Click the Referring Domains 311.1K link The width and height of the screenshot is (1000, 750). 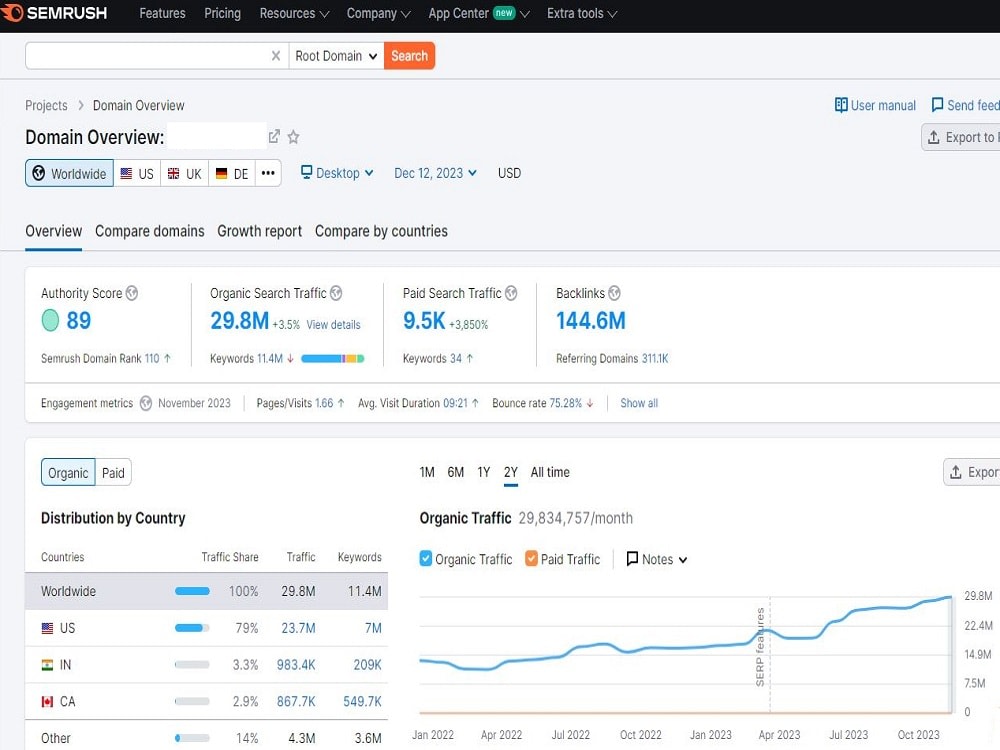[655, 358]
